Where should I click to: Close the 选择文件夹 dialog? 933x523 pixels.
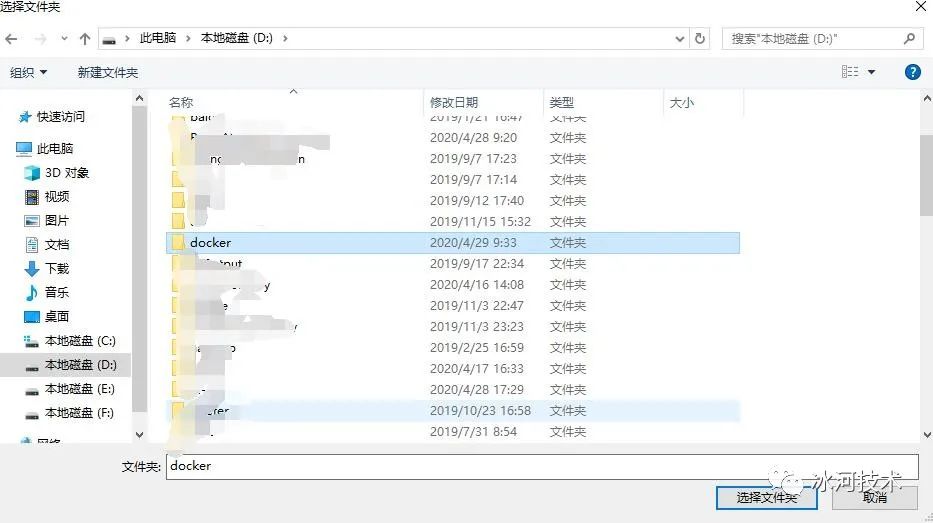click(921, 7)
